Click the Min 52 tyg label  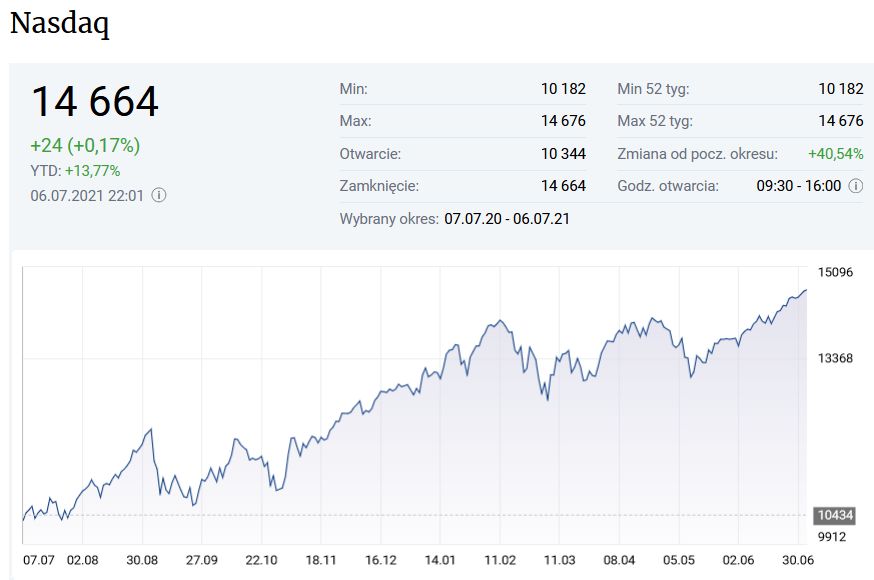(x=653, y=89)
